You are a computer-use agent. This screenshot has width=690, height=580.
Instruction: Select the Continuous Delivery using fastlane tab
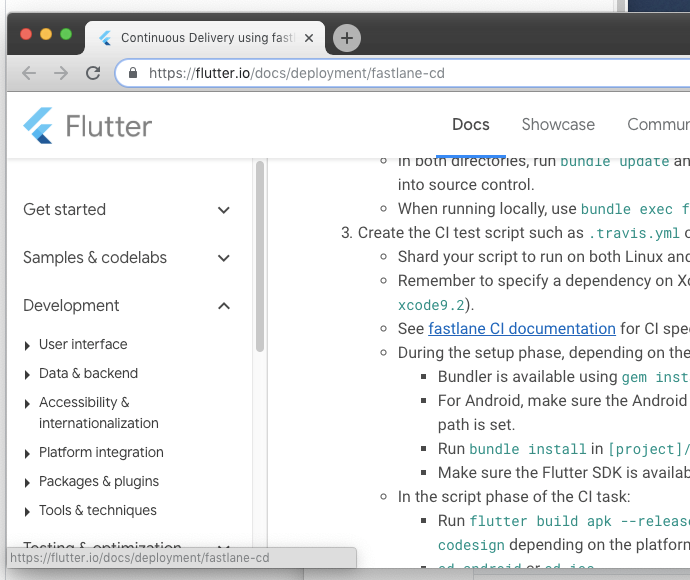point(205,38)
